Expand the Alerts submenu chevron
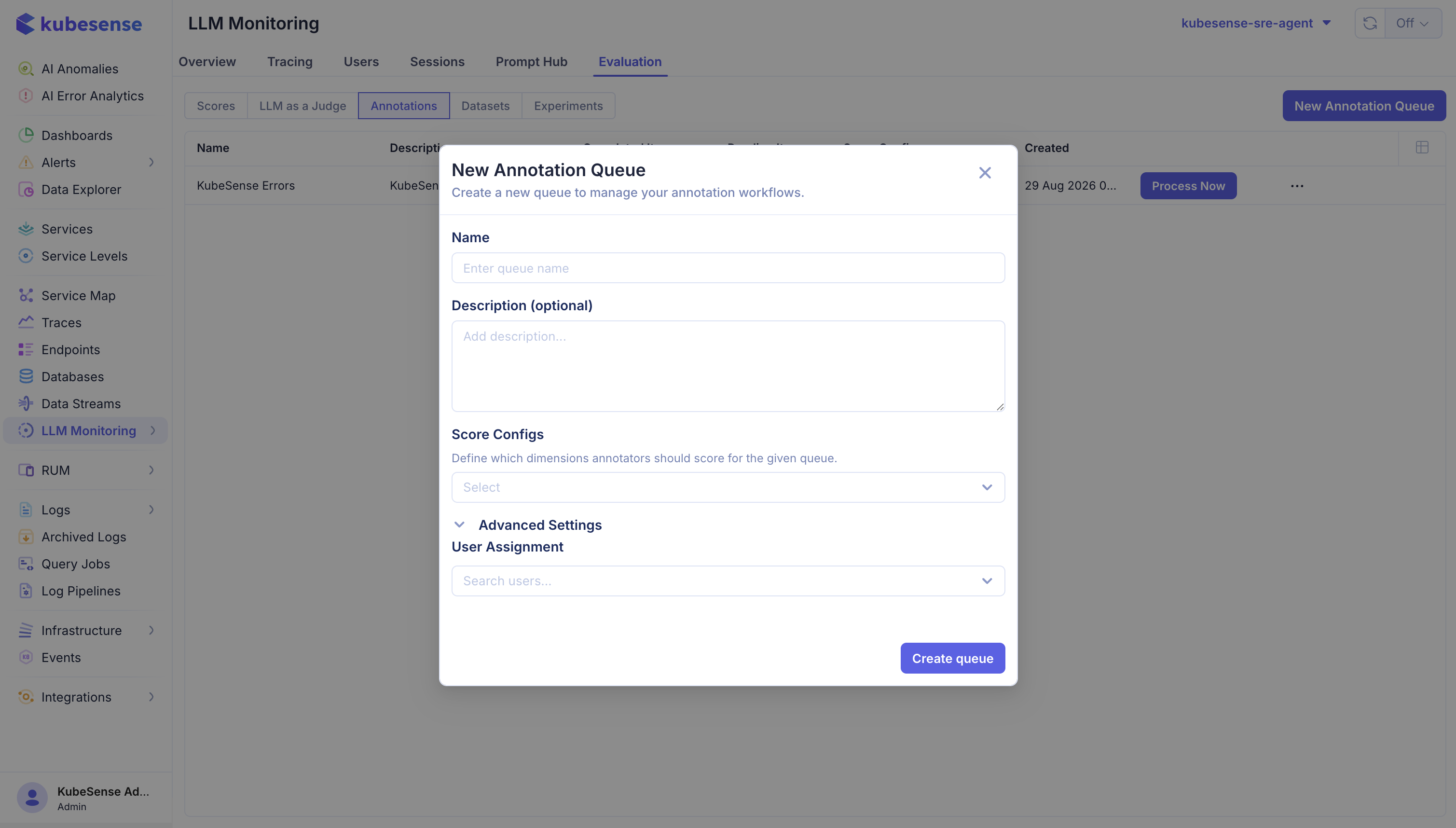 tap(151, 162)
